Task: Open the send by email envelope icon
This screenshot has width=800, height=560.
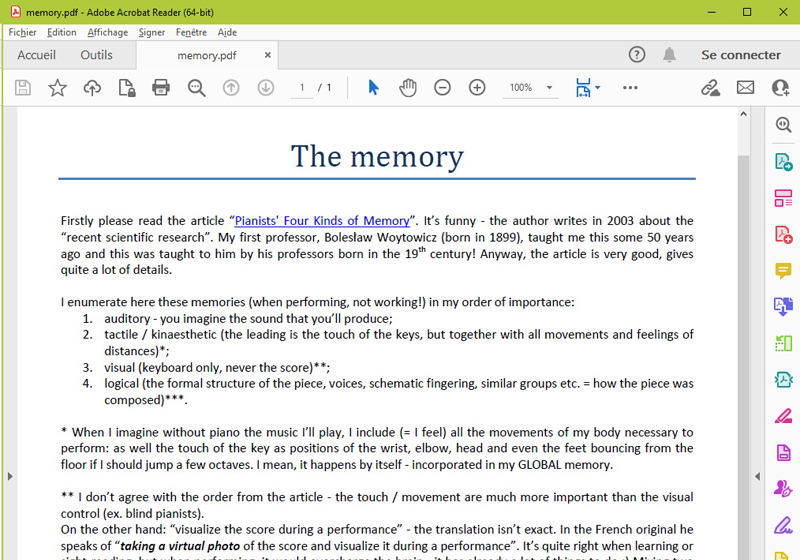Action: (745, 88)
